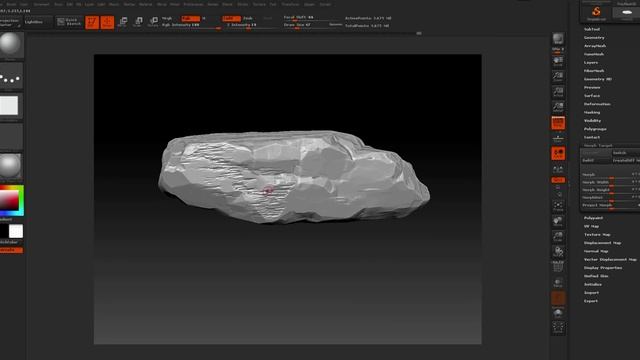This screenshot has height=360, width=640.
Task: Click the Scale view icon on right shelf
Action: 558,237
